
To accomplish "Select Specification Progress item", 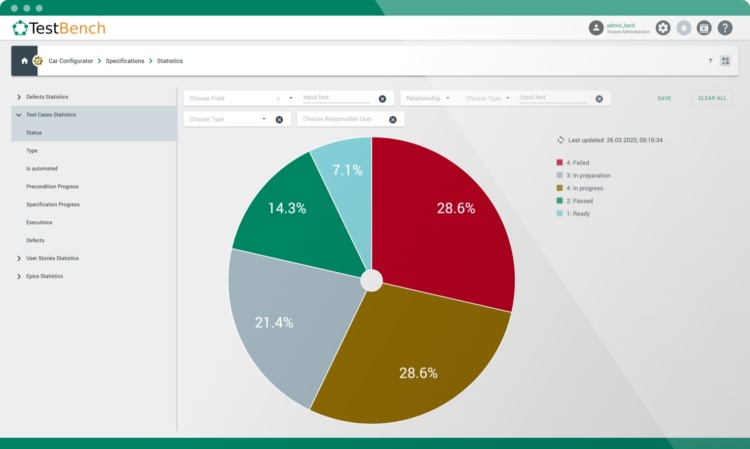I will pos(53,205).
